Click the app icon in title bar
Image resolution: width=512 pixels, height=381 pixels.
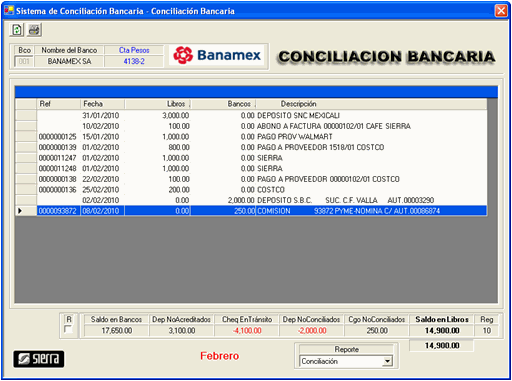9,11
